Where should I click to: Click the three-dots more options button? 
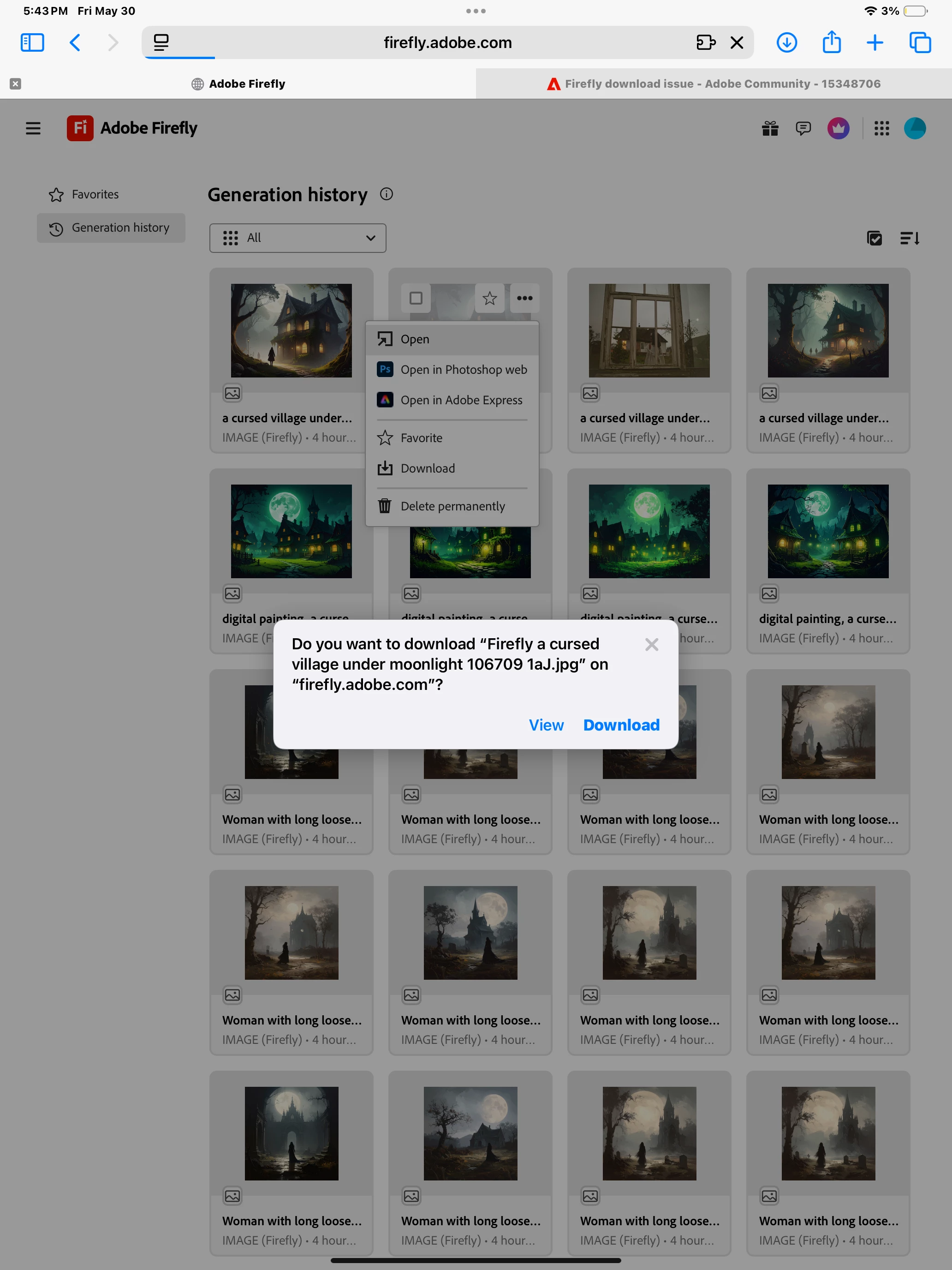524,298
